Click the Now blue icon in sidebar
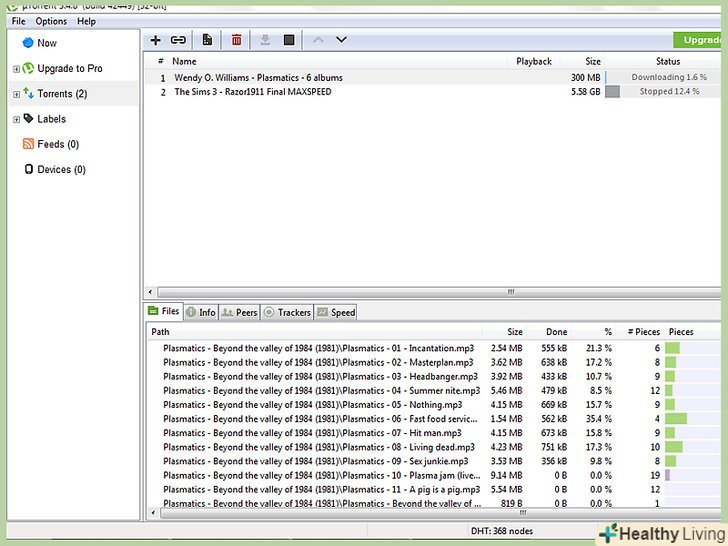Image resolution: width=728 pixels, height=546 pixels. click(x=28, y=43)
